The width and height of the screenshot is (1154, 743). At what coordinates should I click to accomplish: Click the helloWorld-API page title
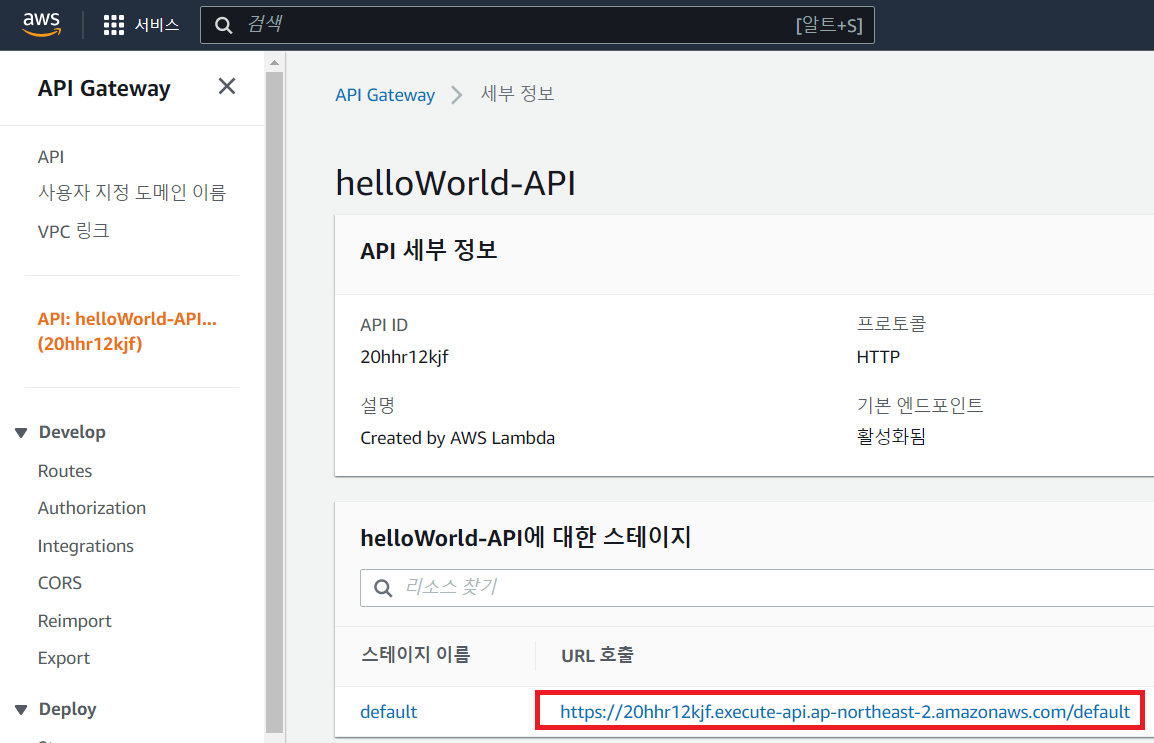pyautogui.click(x=456, y=182)
